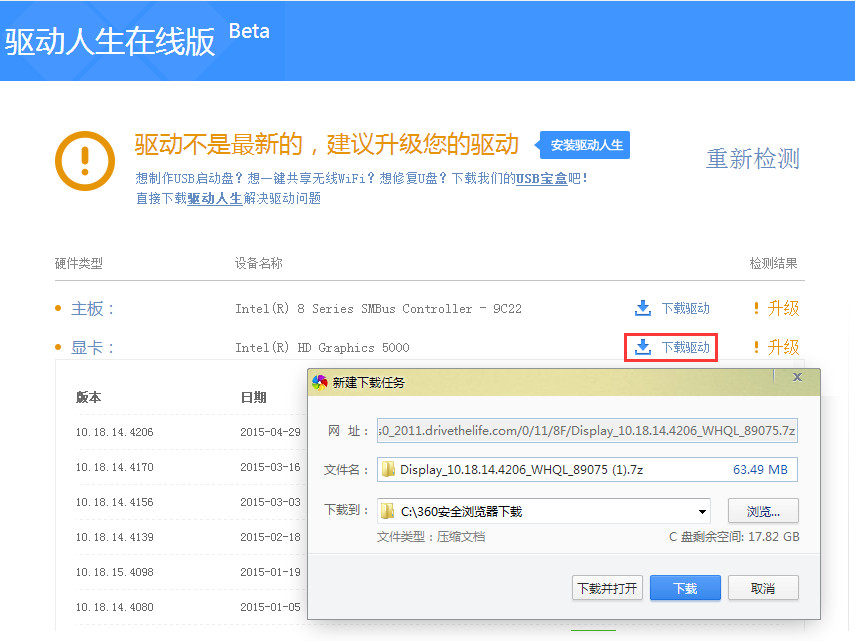Click the 安装驱动人生 button
The image size is (855, 641).
pyautogui.click(x=584, y=145)
